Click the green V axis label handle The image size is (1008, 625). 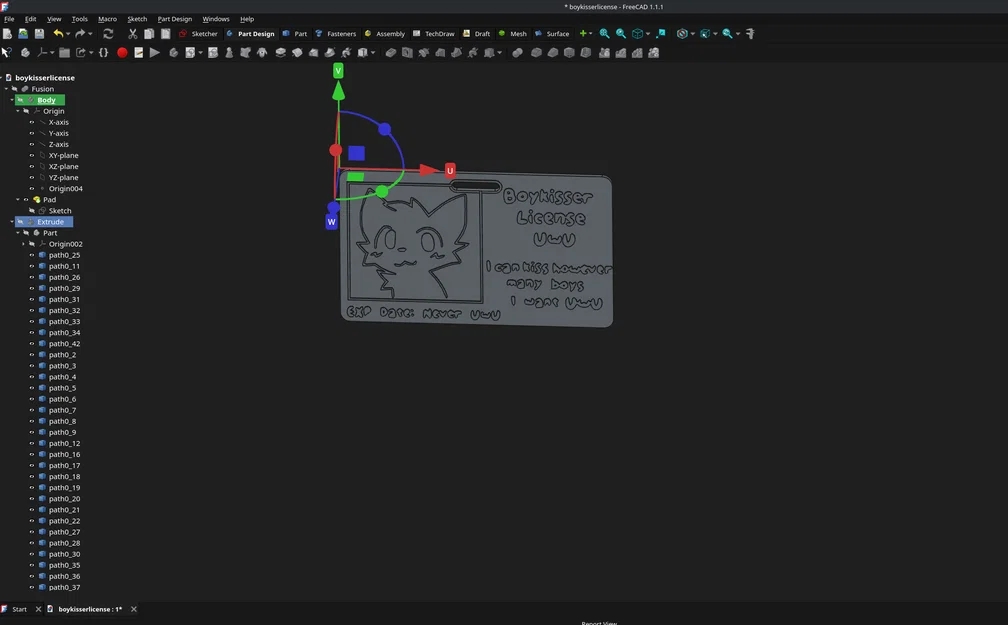coord(338,71)
